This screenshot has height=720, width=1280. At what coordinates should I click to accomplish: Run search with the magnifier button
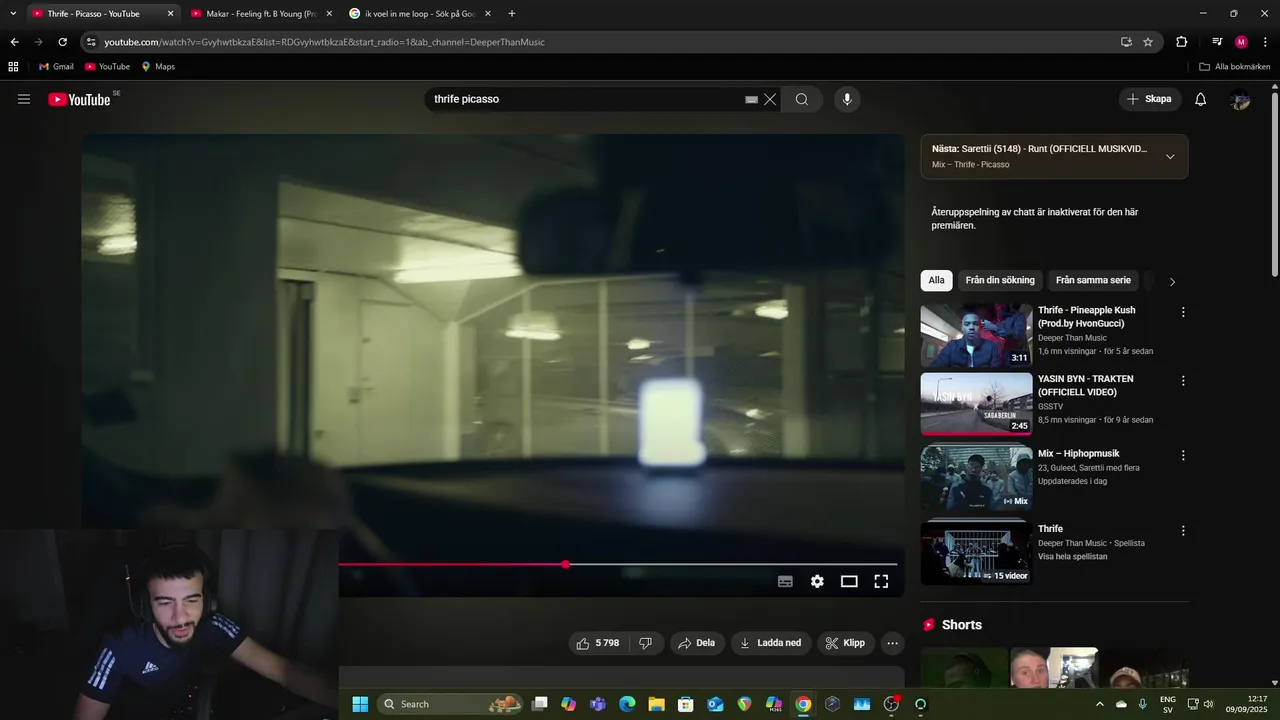coord(802,99)
